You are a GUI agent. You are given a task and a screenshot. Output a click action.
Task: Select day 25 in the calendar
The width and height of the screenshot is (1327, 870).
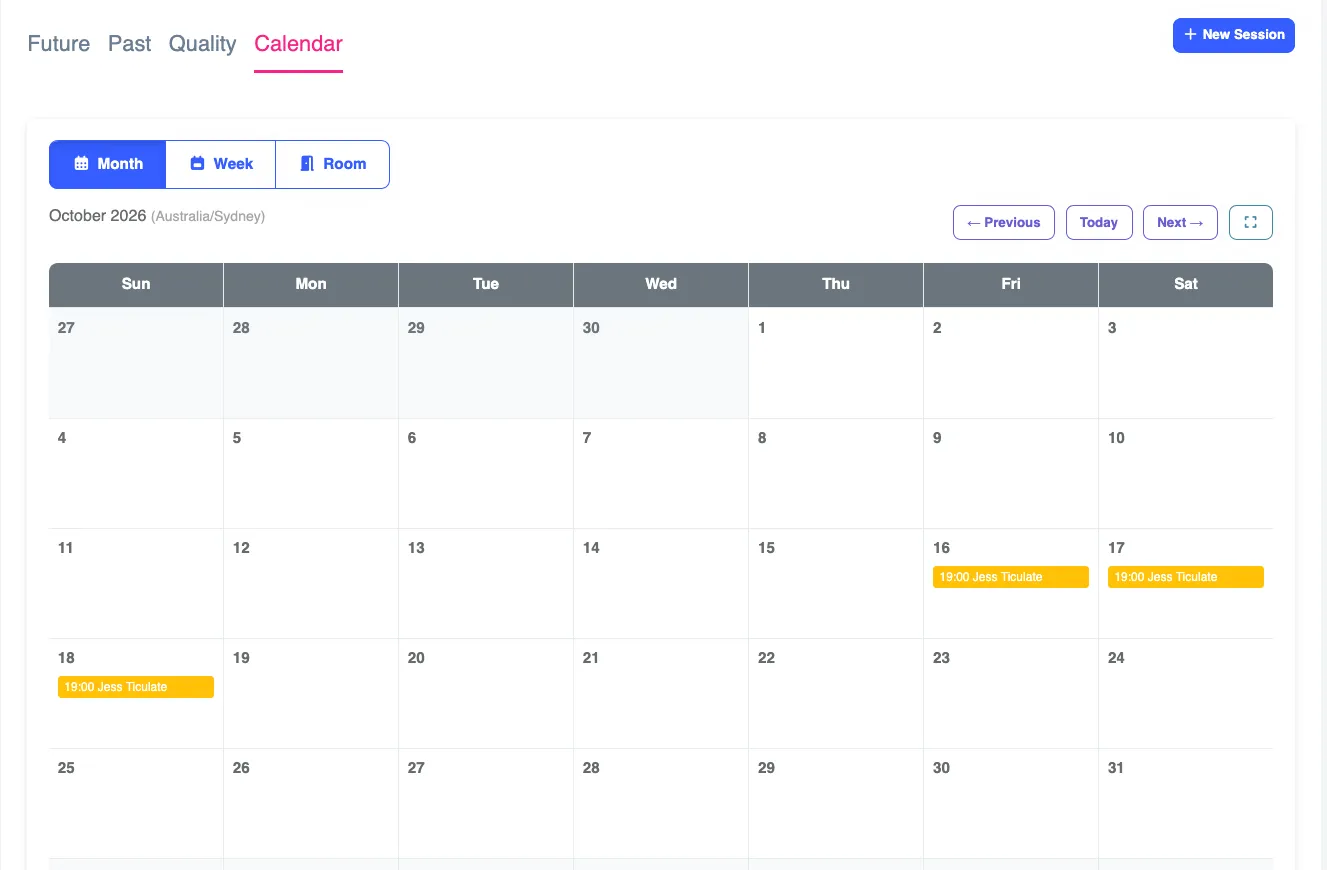136,803
